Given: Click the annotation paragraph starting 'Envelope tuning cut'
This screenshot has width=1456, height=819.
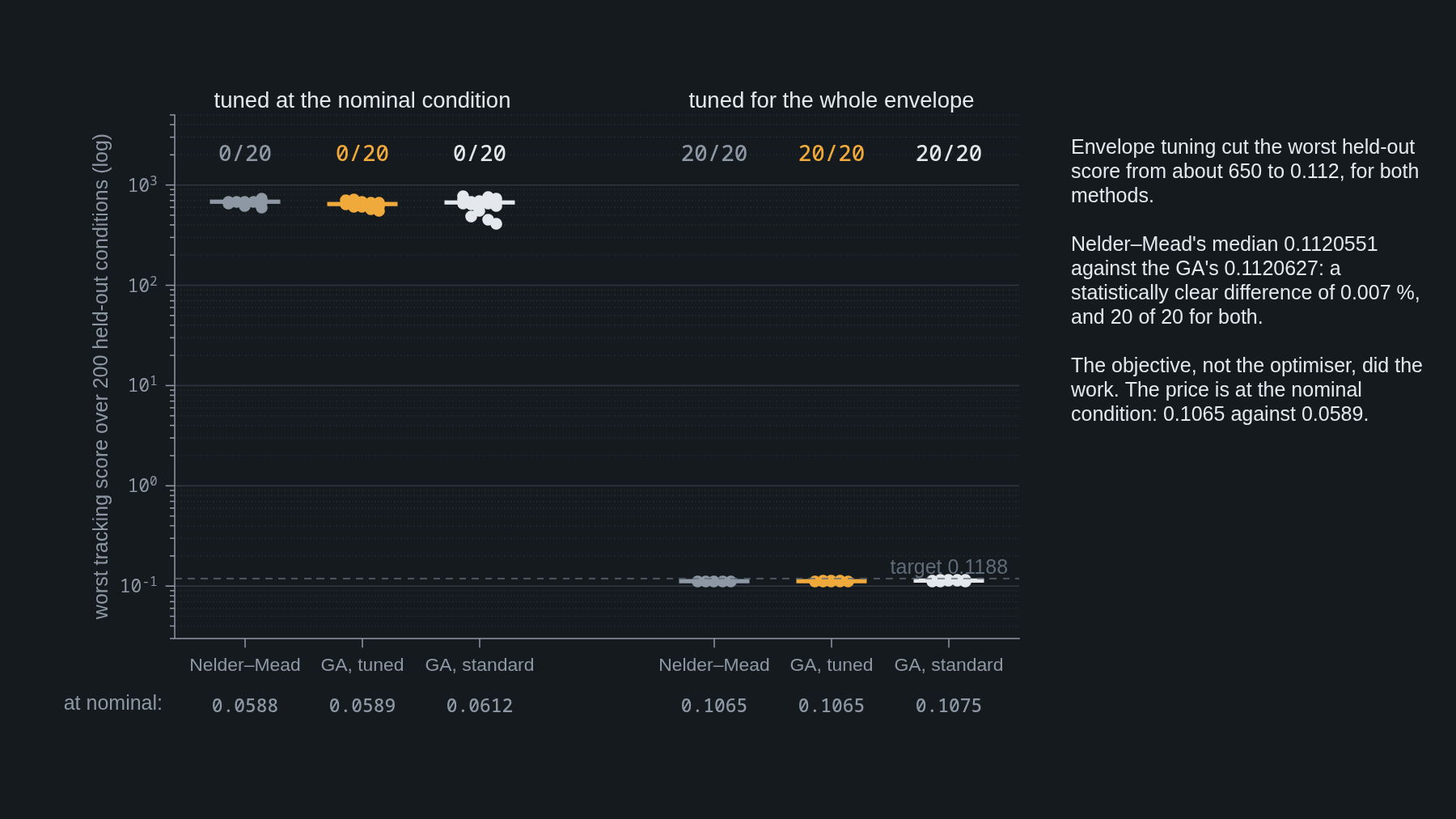Looking at the screenshot, I should [1245, 172].
